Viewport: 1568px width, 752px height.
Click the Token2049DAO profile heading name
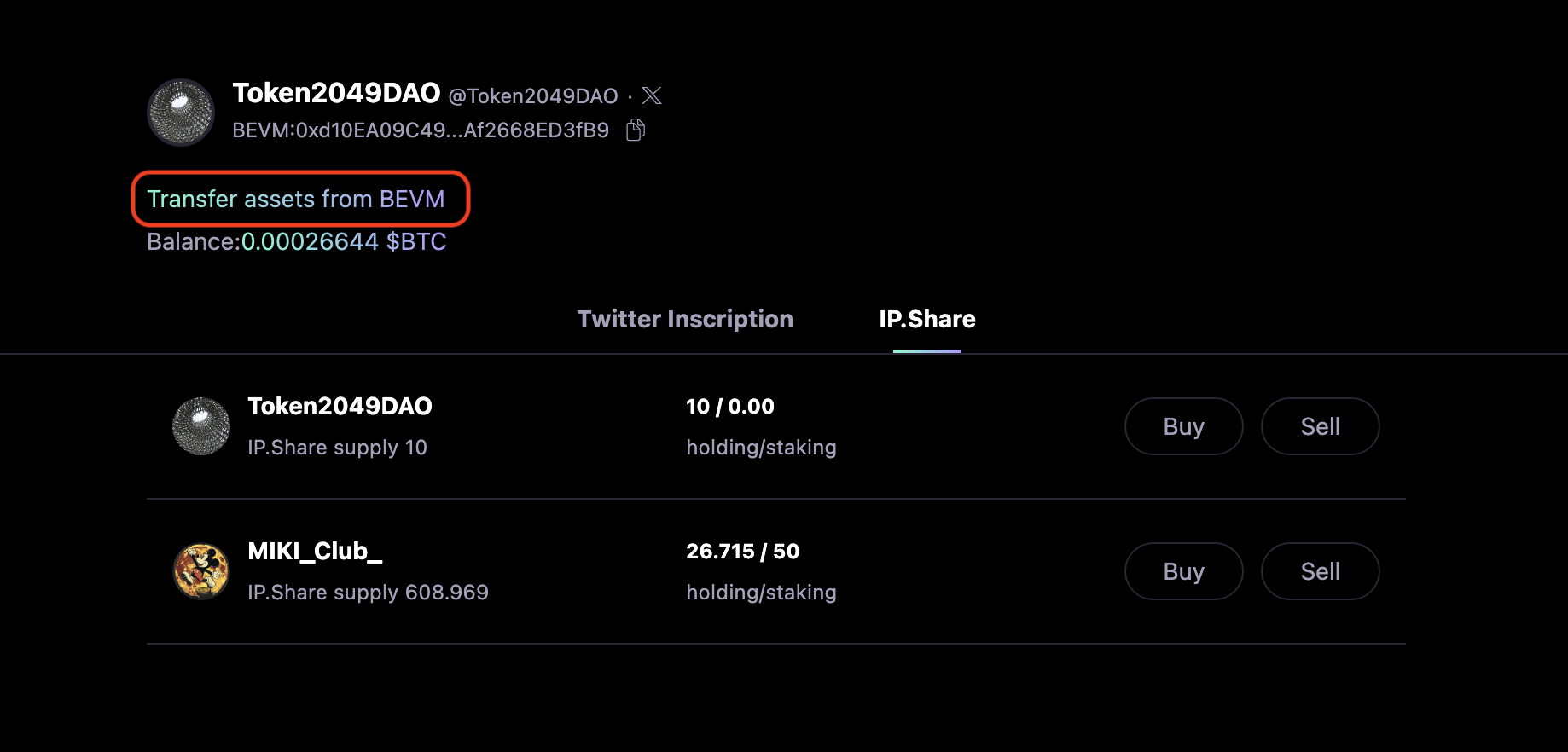click(x=336, y=93)
